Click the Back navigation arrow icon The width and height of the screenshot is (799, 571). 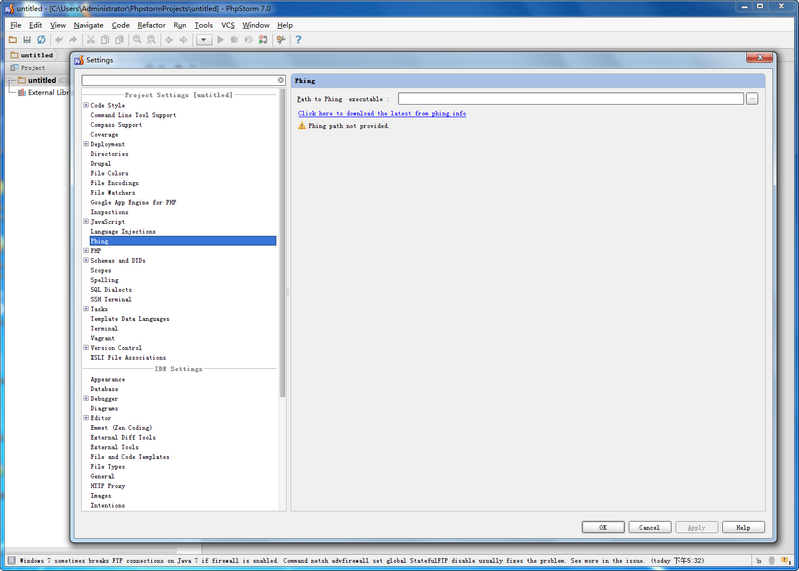coord(169,40)
